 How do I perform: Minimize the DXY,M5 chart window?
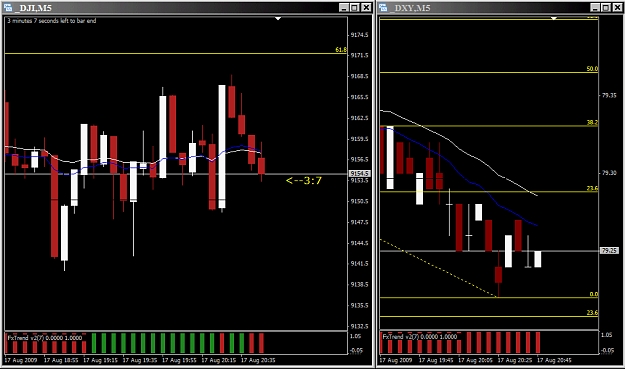tap(595, 8)
